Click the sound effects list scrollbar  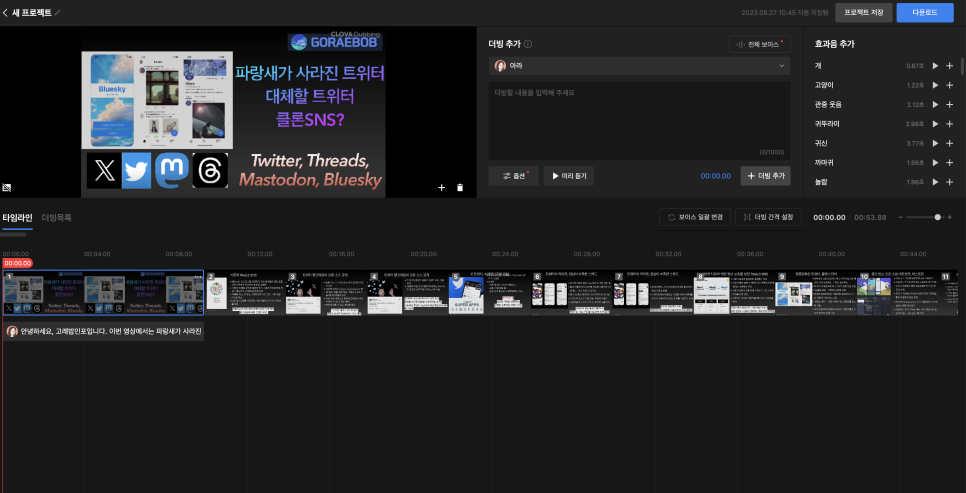(x=962, y=67)
